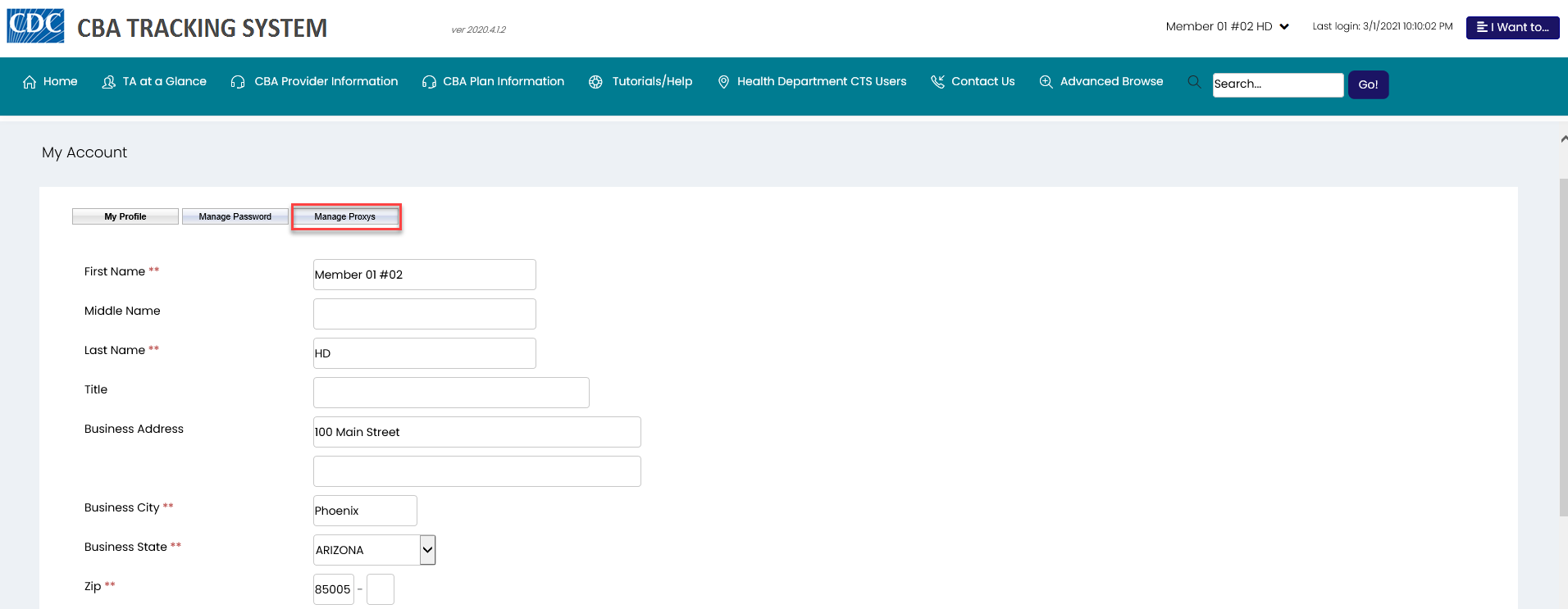Click the CBA Plan Information headset icon
Screen dimensions: 1568x609
429,82
